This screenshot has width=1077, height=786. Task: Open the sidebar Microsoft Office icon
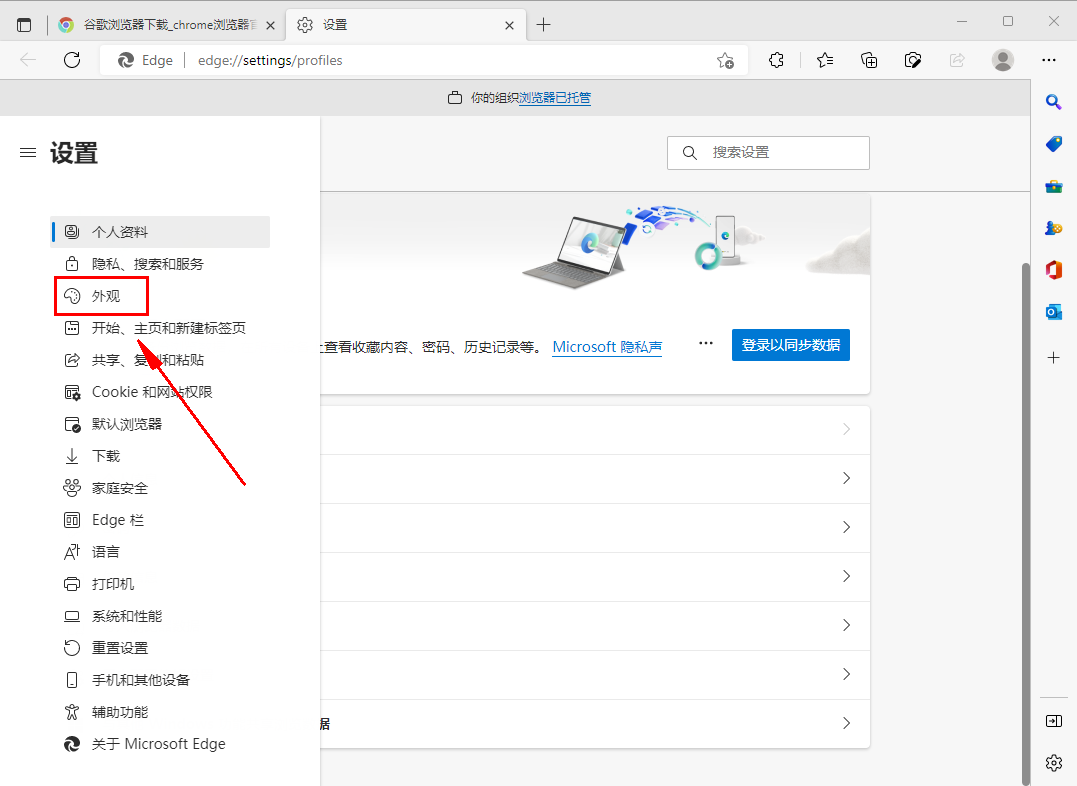(1054, 270)
